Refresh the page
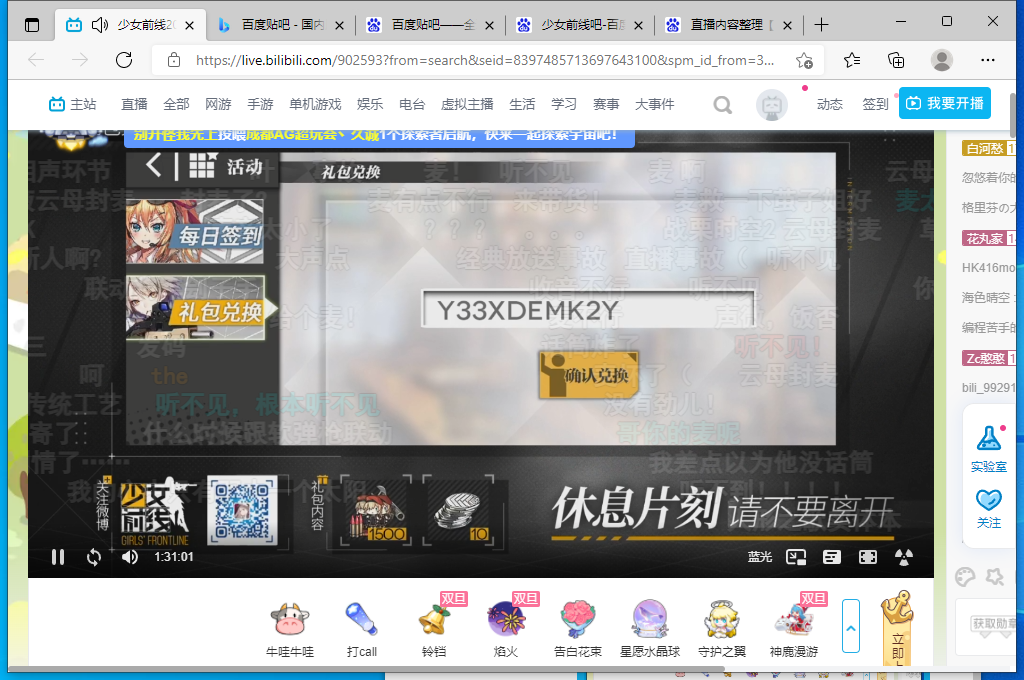 click(124, 60)
